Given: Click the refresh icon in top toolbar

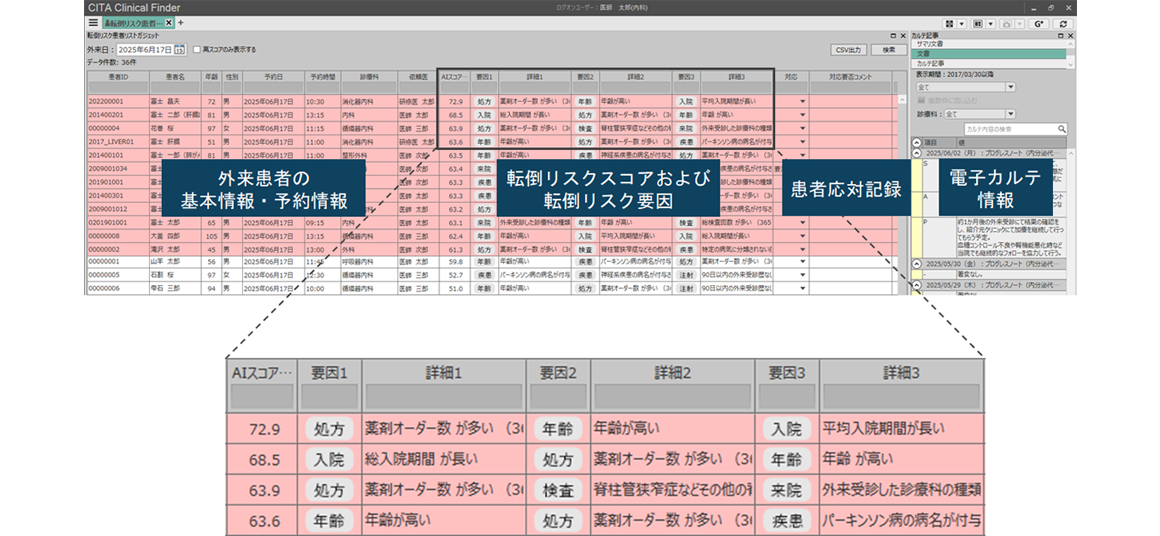Looking at the screenshot, I should click(1065, 23).
